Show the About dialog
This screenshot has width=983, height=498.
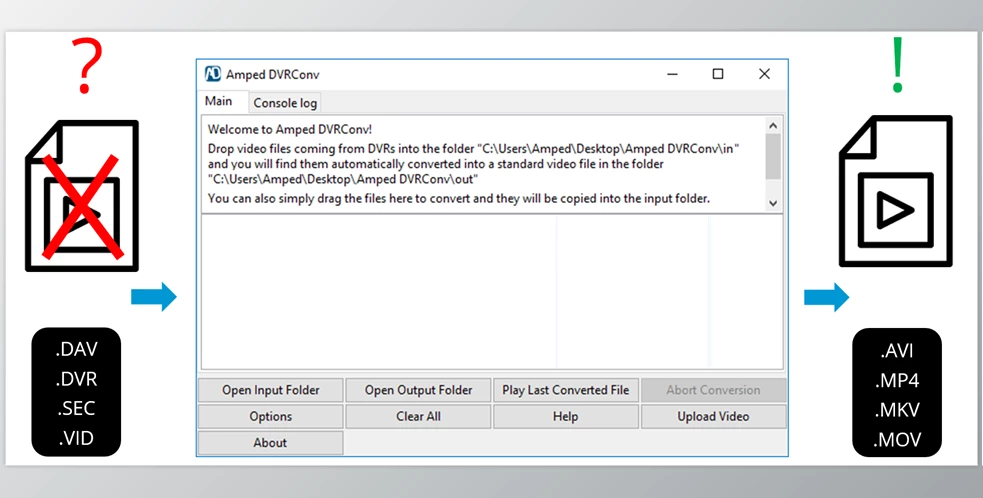271,443
